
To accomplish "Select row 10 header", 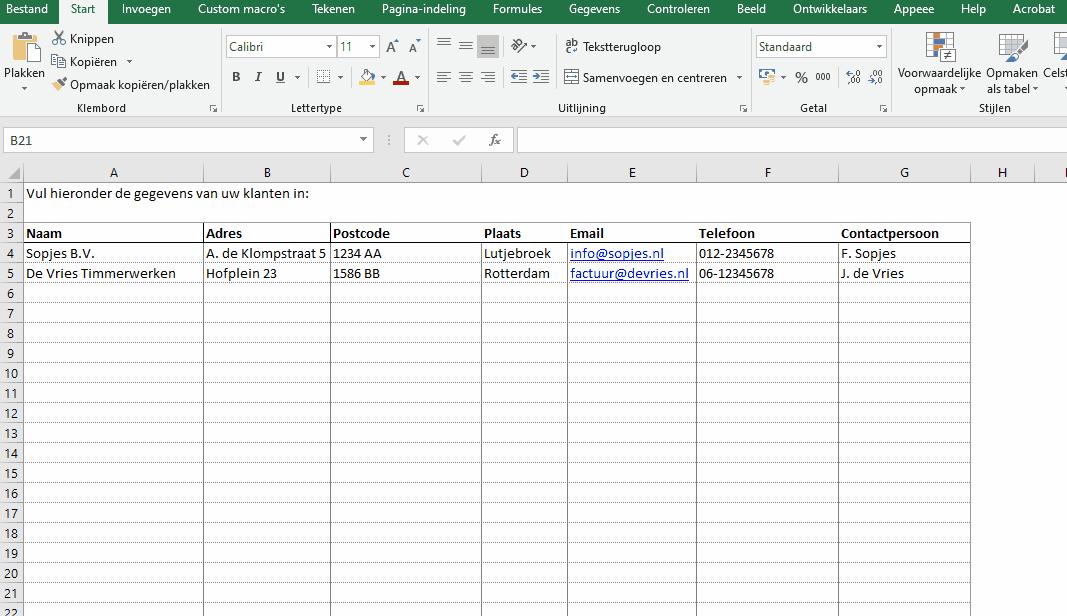I will (12, 373).
